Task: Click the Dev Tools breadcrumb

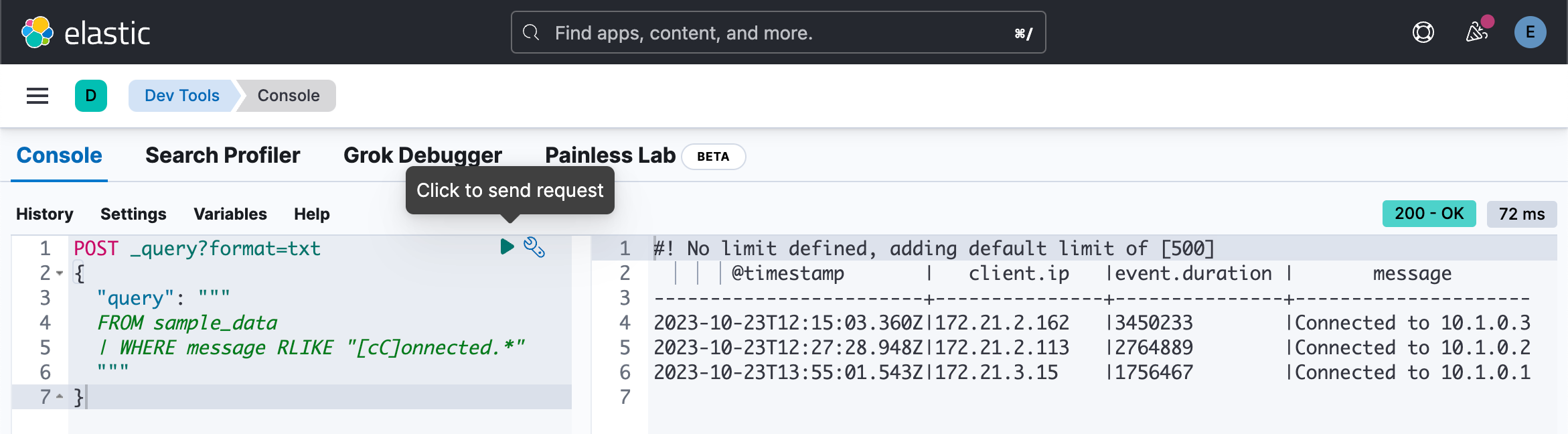Action: (x=182, y=96)
